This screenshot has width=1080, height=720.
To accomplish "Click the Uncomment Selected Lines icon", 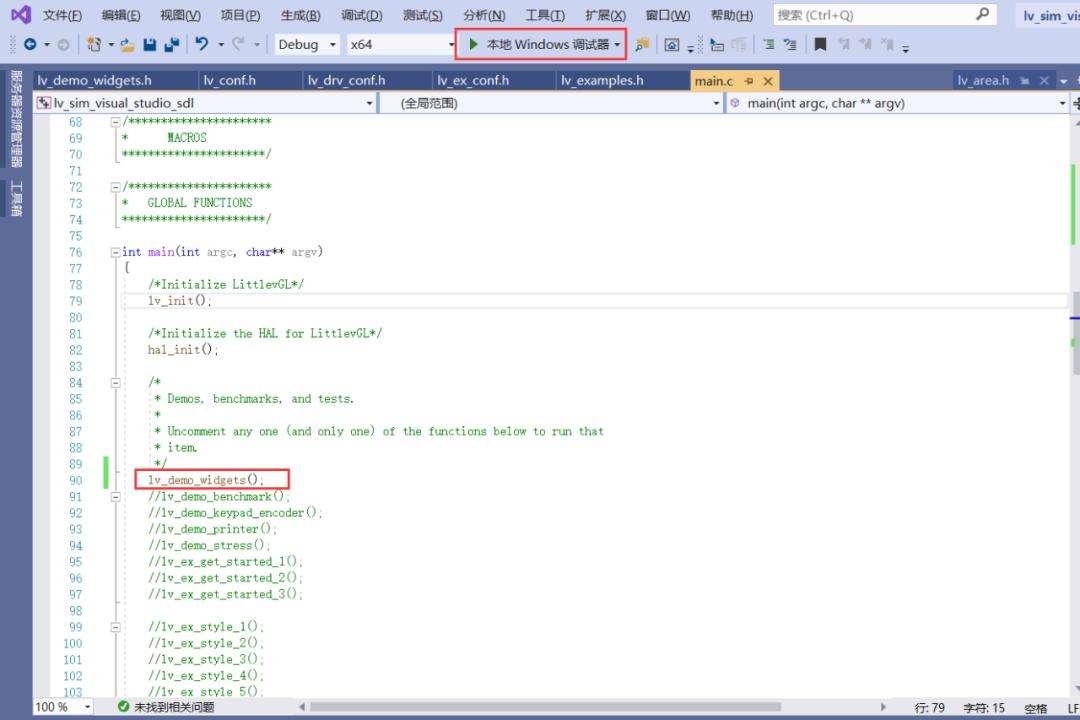I will pos(790,45).
